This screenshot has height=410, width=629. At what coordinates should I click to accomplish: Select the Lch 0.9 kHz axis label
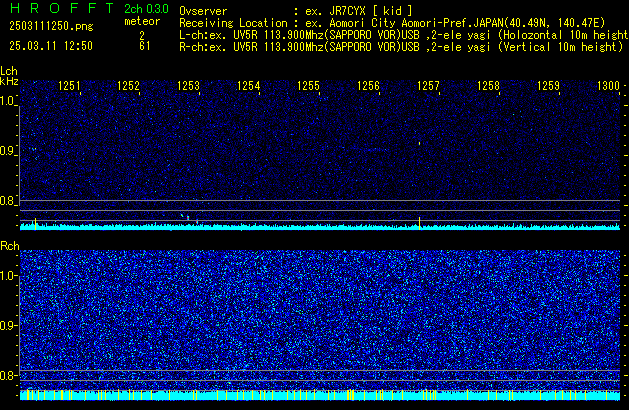pyautogui.click(x=7, y=151)
